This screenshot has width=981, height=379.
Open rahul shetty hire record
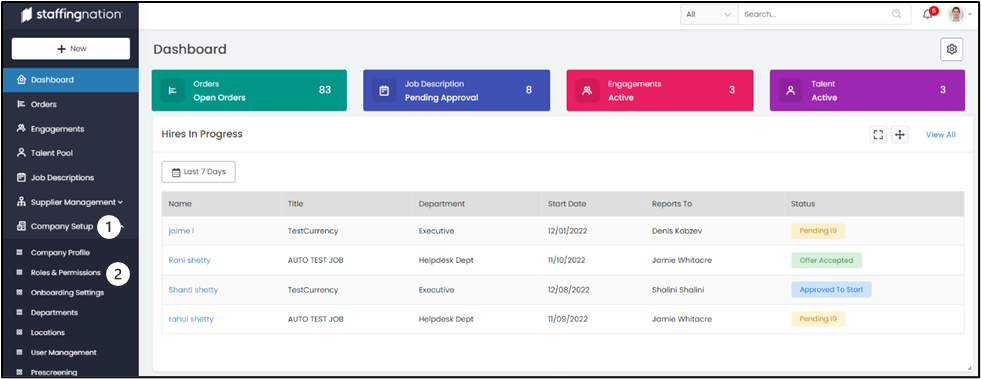coord(191,319)
